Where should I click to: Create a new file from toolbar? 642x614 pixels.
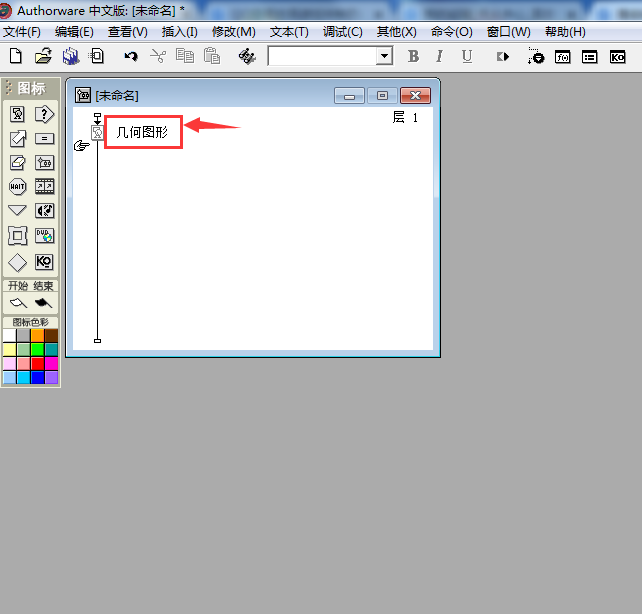click(16, 56)
